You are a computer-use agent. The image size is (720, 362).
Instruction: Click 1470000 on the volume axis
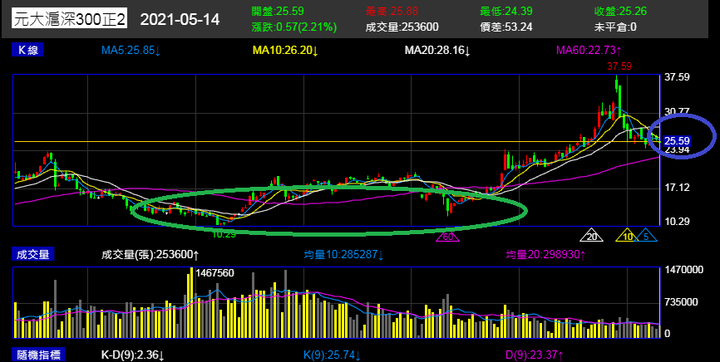click(685, 270)
